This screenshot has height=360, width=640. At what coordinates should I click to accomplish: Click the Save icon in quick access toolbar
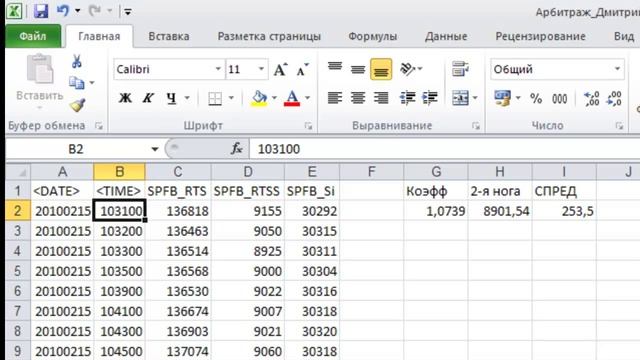pyautogui.click(x=41, y=11)
